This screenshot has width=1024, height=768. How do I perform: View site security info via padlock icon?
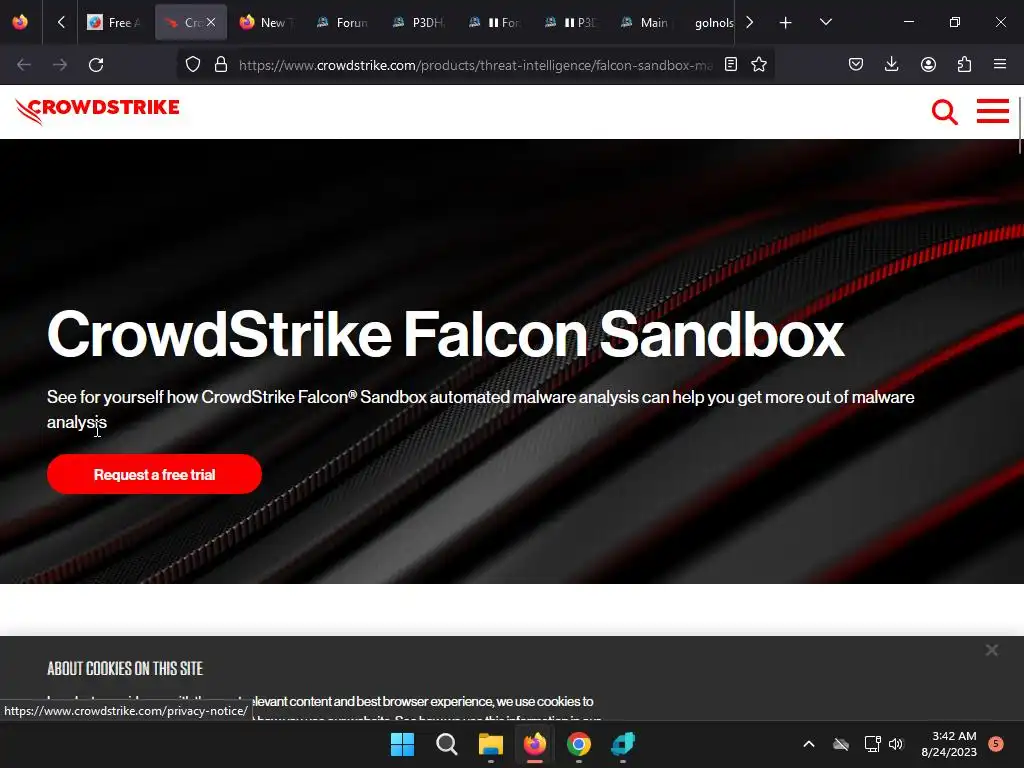(x=221, y=65)
